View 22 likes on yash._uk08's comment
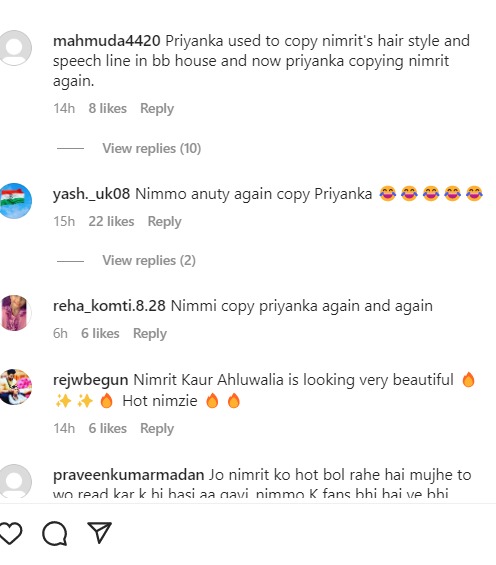The height and width of the screenshot is (565, 496). pyautogui.click(x=111, y=222)
